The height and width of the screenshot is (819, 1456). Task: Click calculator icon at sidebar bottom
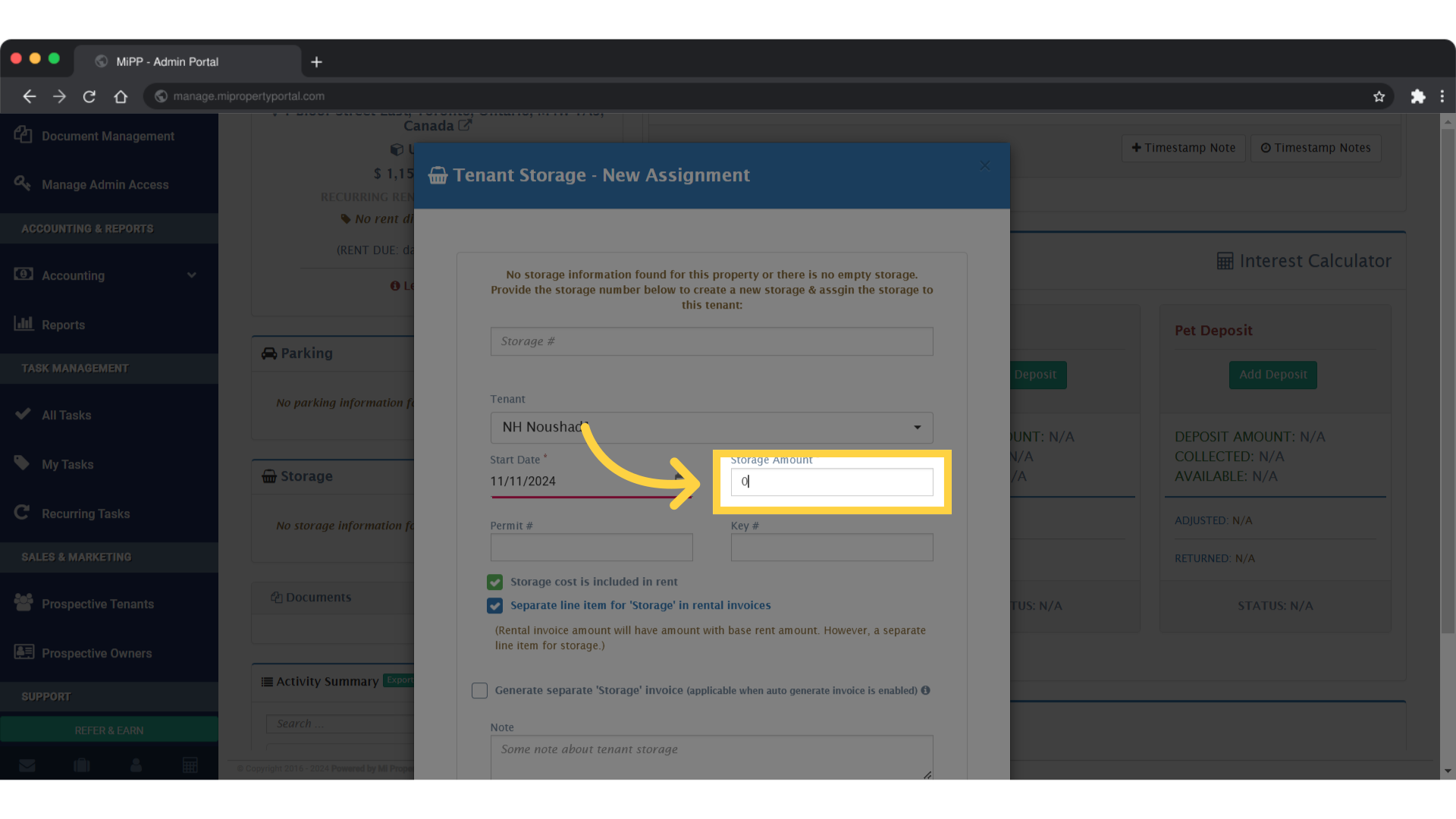(x=190, y=765)
